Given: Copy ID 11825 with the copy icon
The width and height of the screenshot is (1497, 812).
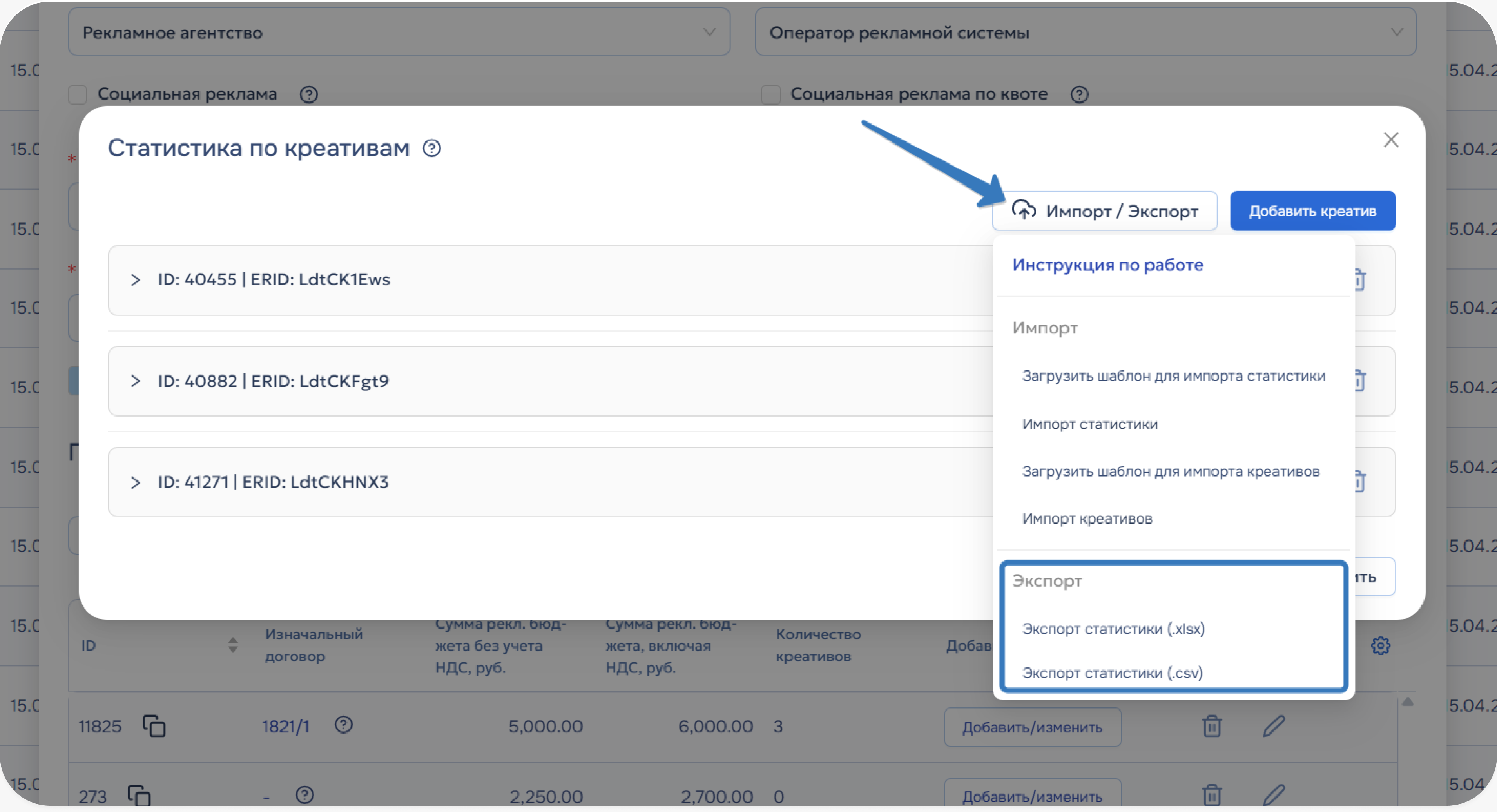Looking at the screenshot, I should point(154,726).
